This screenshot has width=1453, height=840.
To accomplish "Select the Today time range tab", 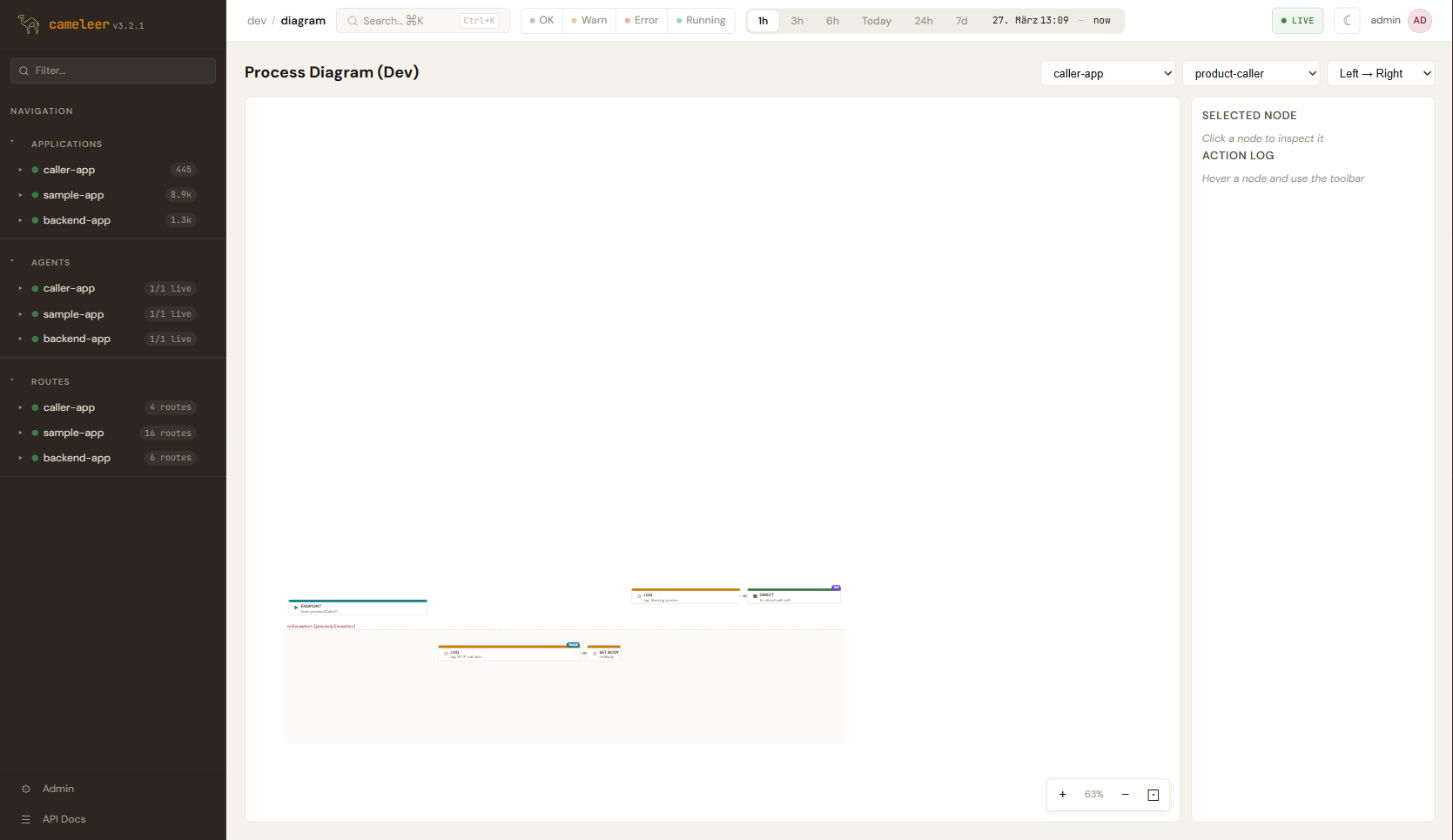I will click(x=876, y=21).
